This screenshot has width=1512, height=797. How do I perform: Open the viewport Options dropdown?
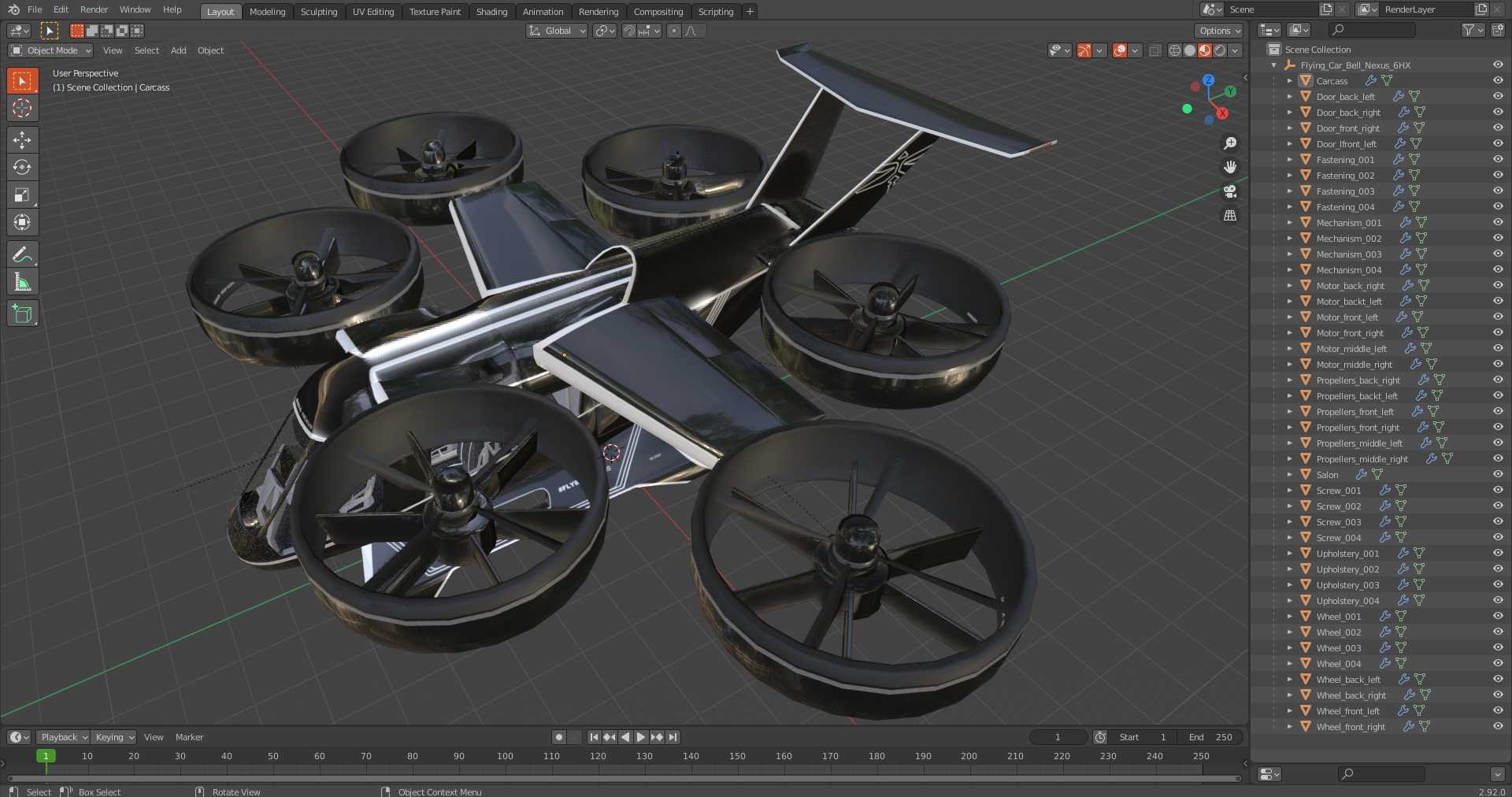tap(1219, 31)
